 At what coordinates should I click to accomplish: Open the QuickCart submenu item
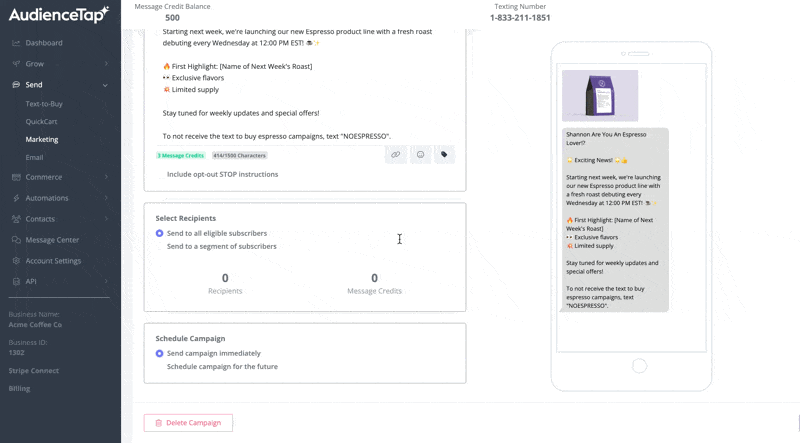click(42, 122)
